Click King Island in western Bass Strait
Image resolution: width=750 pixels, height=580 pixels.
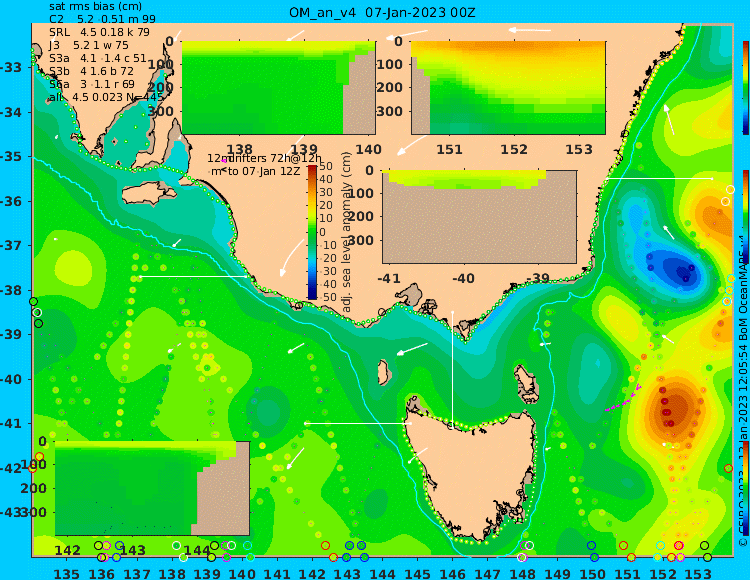coord(383,372)
